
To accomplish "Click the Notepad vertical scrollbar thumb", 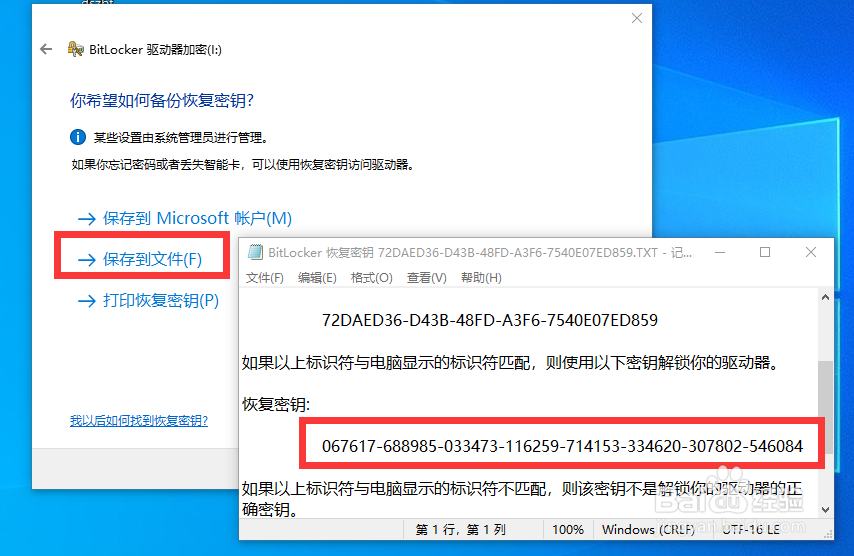I will pyautogui.click(x=825, y=407).
